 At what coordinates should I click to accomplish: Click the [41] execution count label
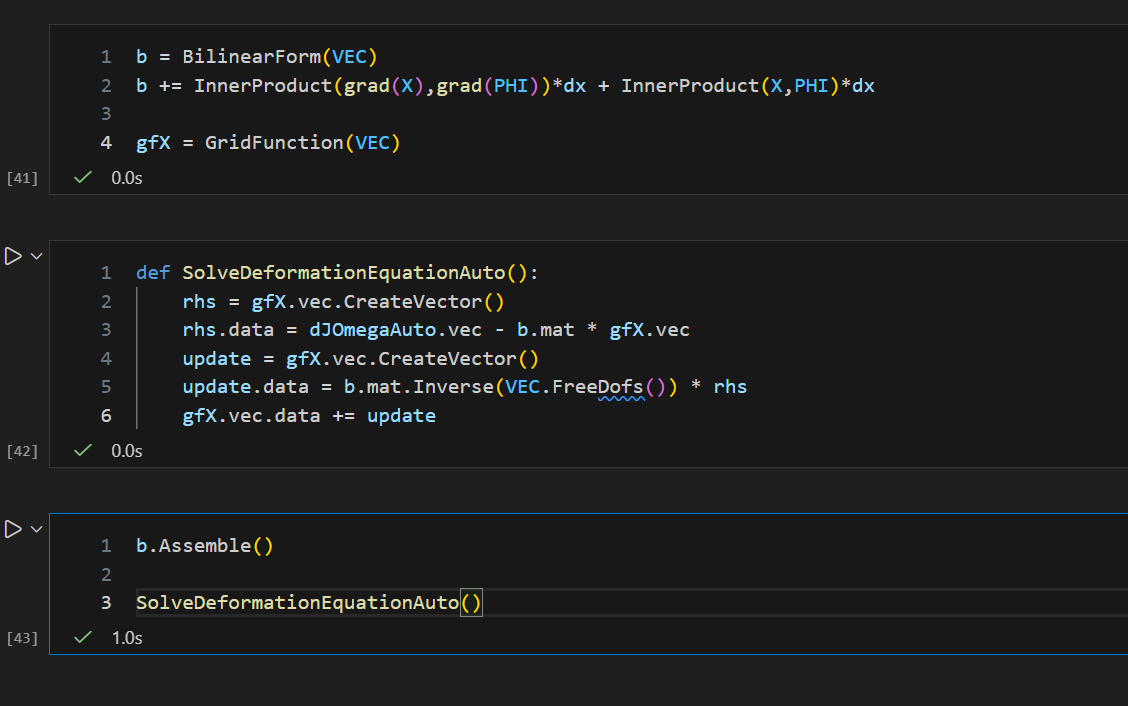click(22, 179)
